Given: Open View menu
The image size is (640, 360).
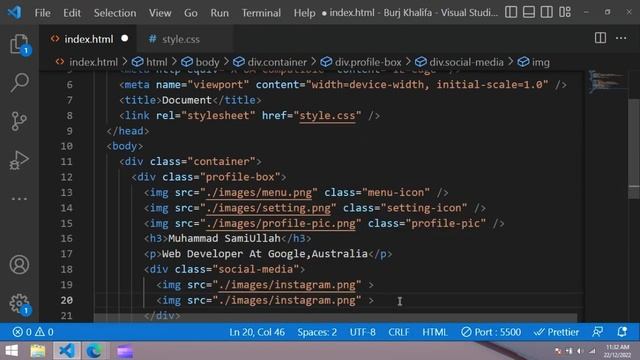Looking at the screenshot, I should point(160,13).
